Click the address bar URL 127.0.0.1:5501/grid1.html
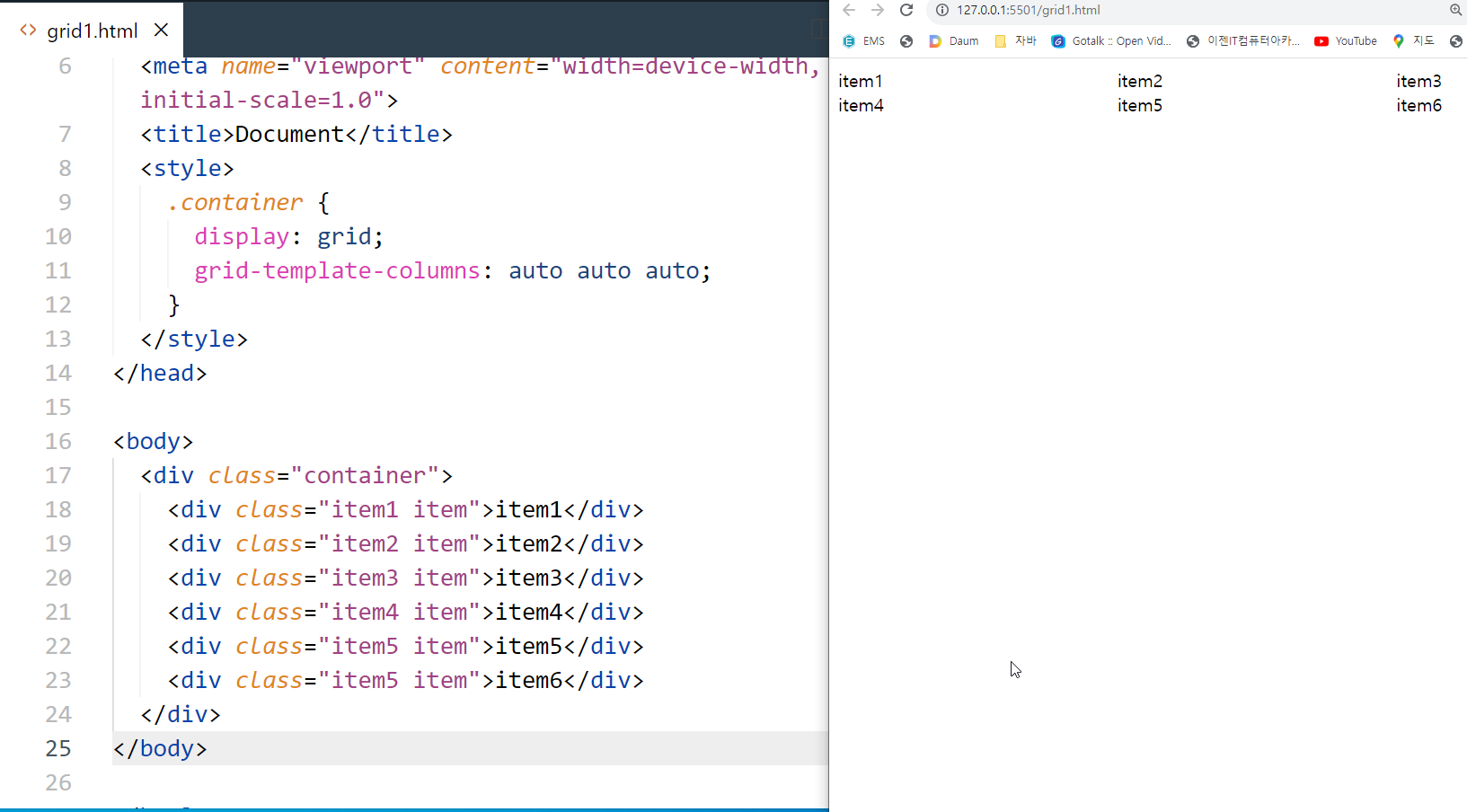Screen dimensions: 1467x812 (1029, 10)
